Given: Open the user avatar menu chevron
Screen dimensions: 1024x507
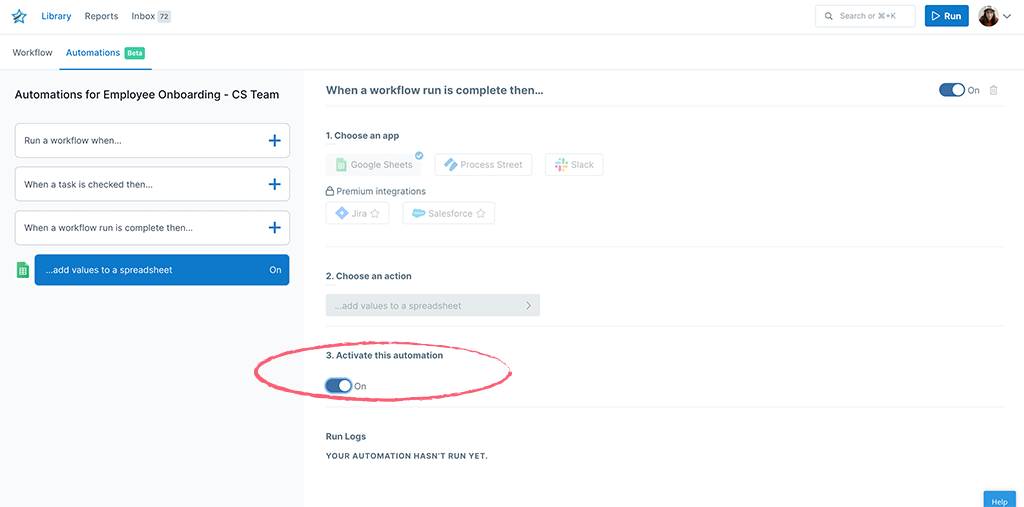Looking at the screenshot, I should [x=1006, y=16].
